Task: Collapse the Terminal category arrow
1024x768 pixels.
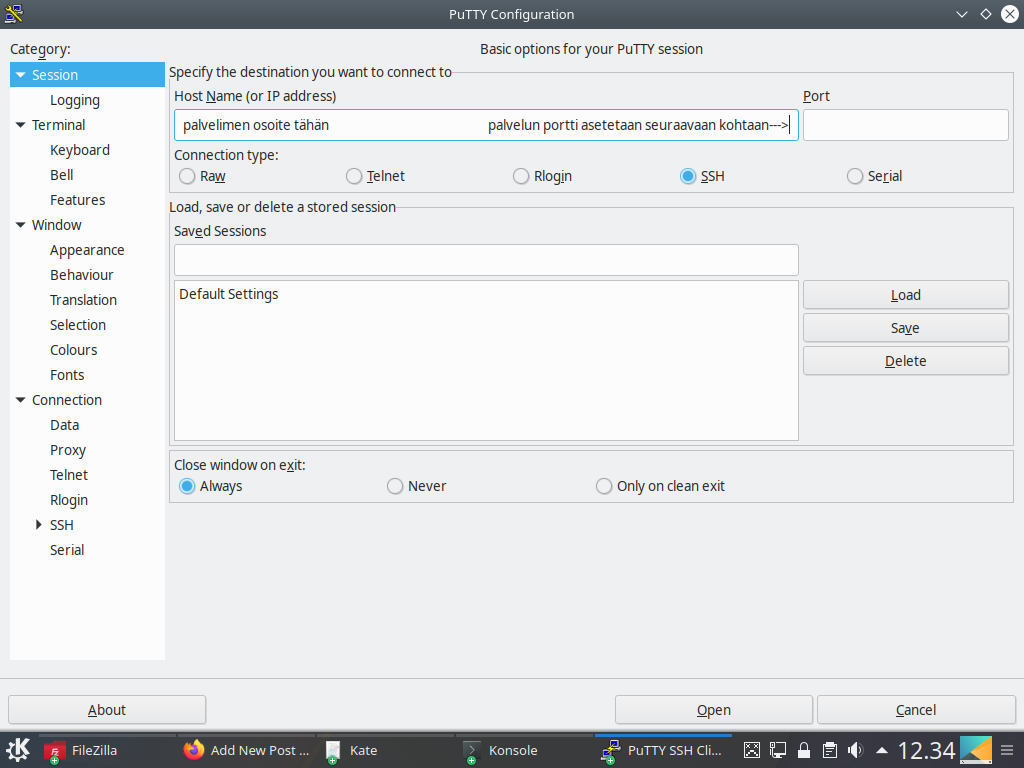Action: 20,125
